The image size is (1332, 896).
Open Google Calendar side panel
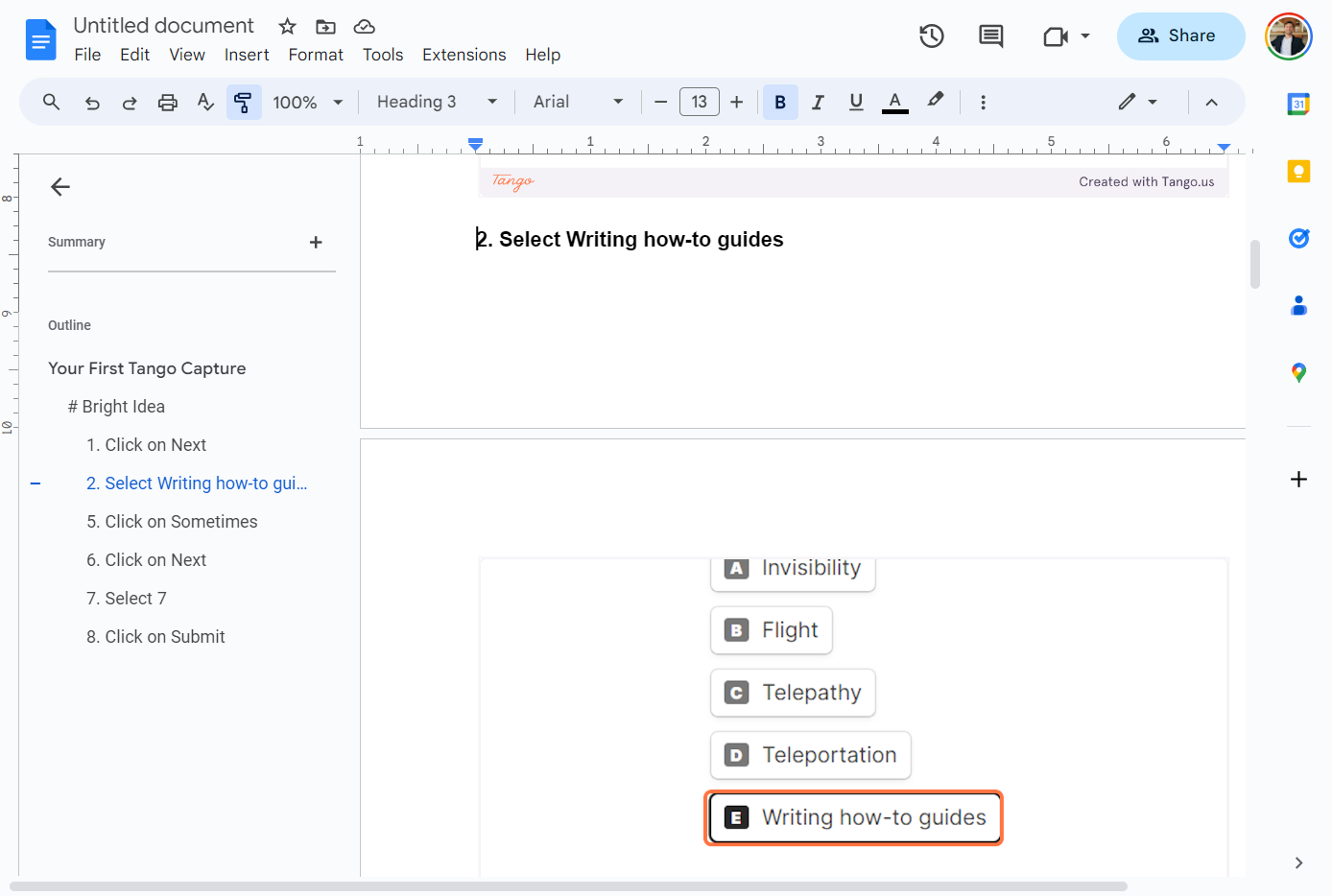coord(1298,105)
